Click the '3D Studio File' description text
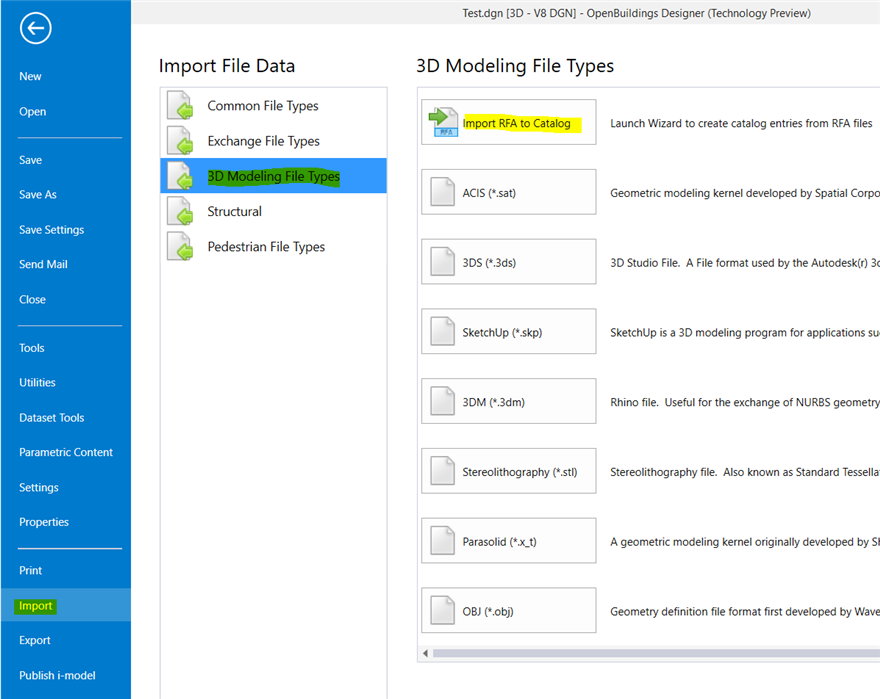880x699 pixels. pyautogui.click(x=745, y=263)
